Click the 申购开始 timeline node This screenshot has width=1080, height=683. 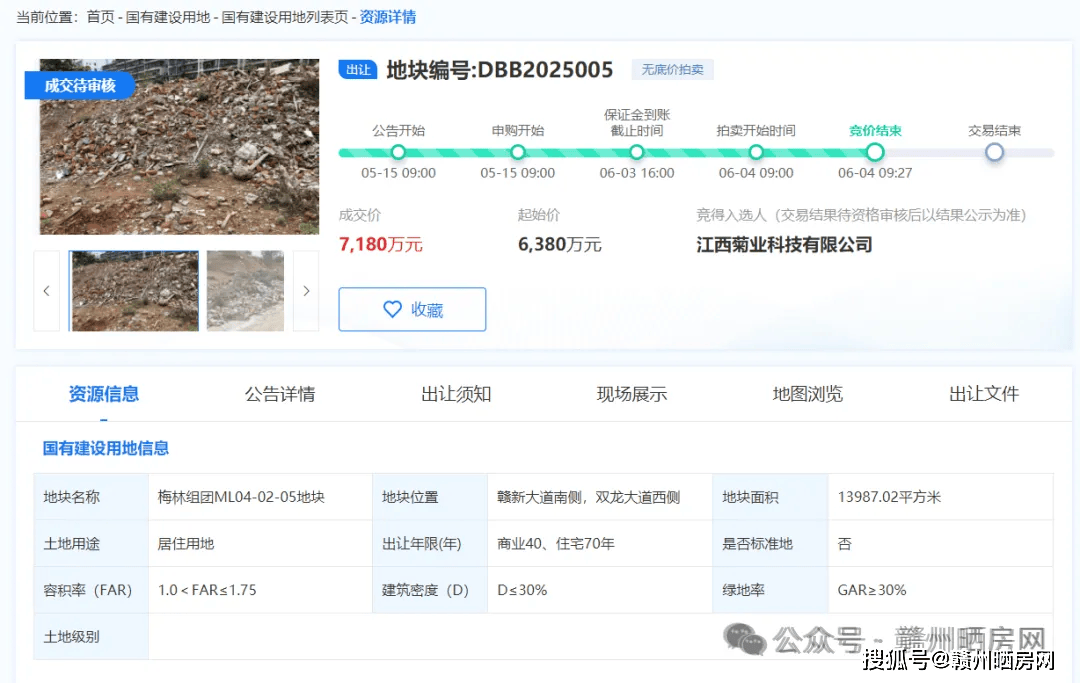point(517,152)
